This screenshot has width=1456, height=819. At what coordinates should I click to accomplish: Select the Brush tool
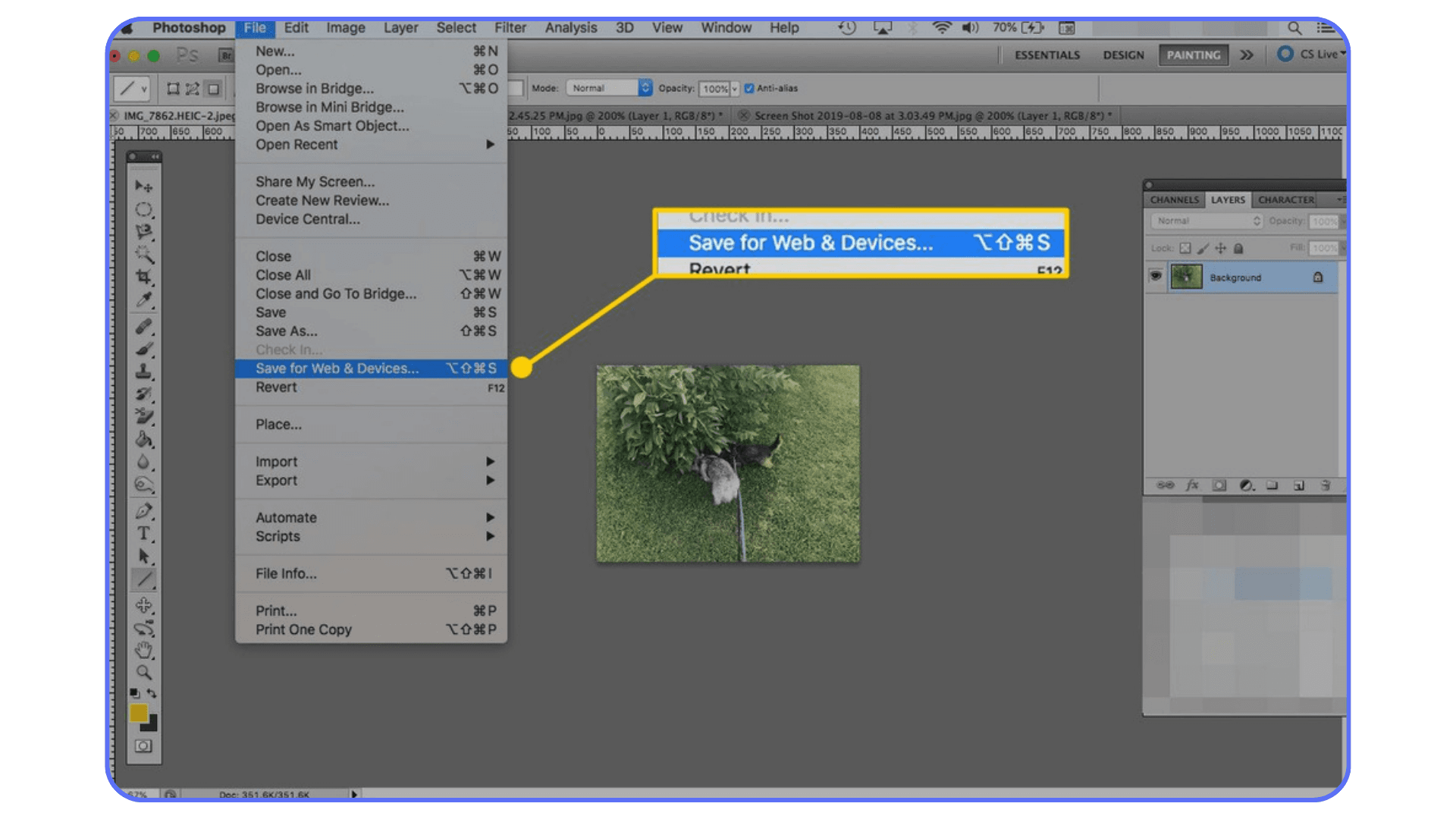tap(144, 350)
